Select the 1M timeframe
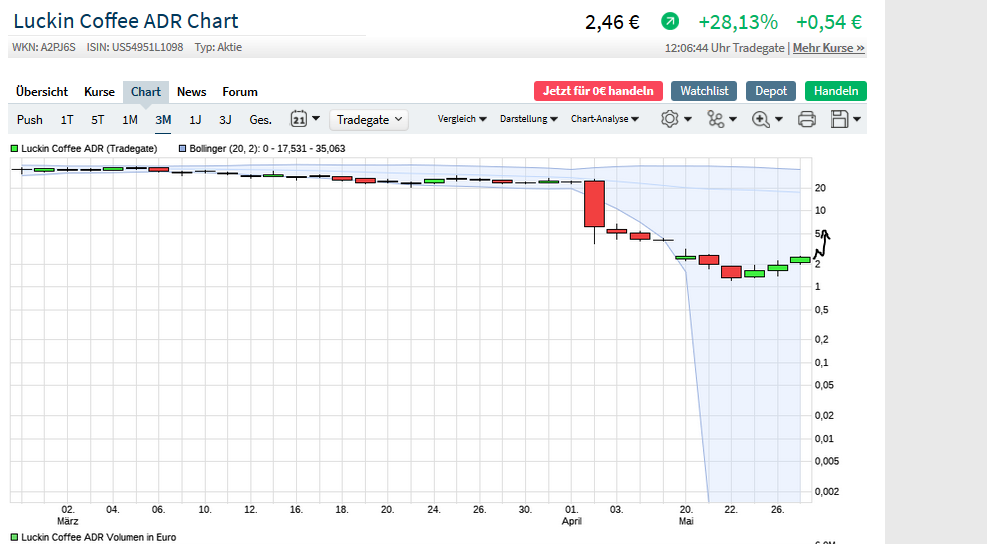987x544 pixels. point(130,120)
